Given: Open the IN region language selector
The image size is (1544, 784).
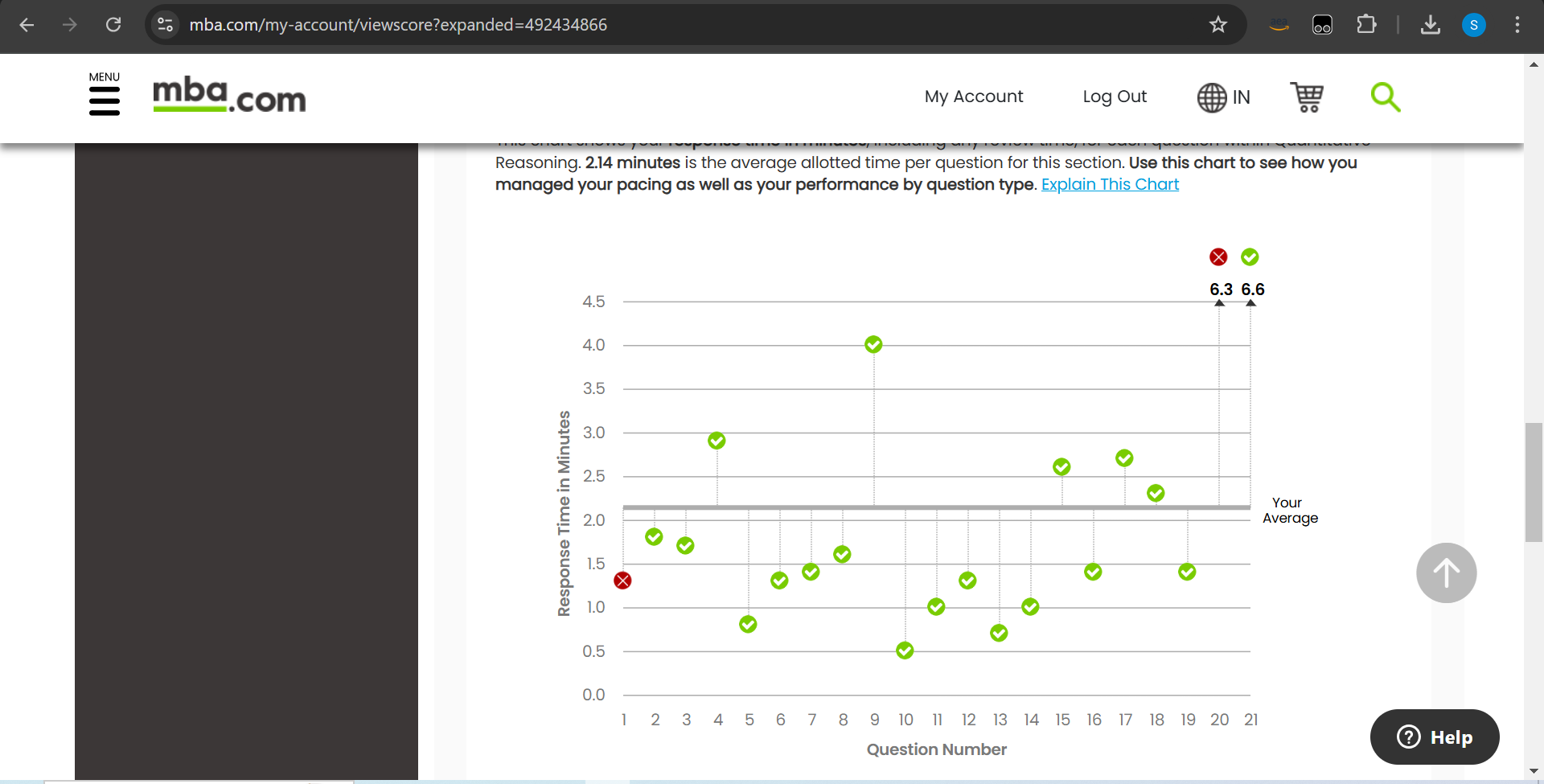Looking at the screenshot, I should [x=1223, y=97].
